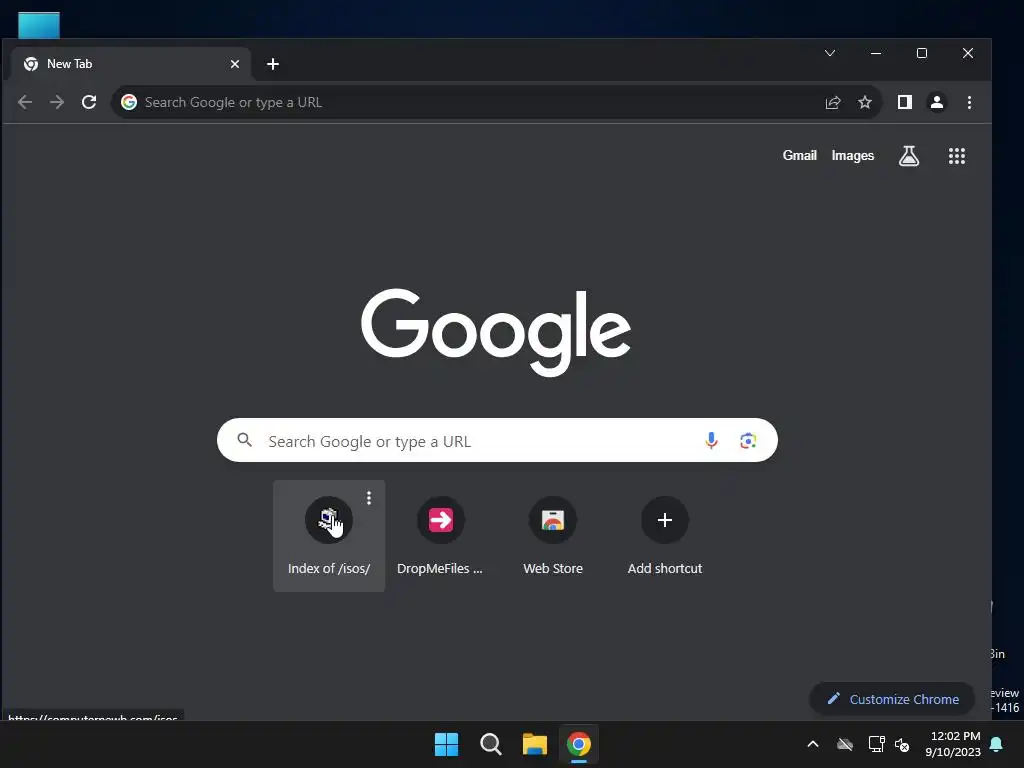Click magnifier icon in search box
Viewport: 1024px width, 768px height.
point(244,440)
